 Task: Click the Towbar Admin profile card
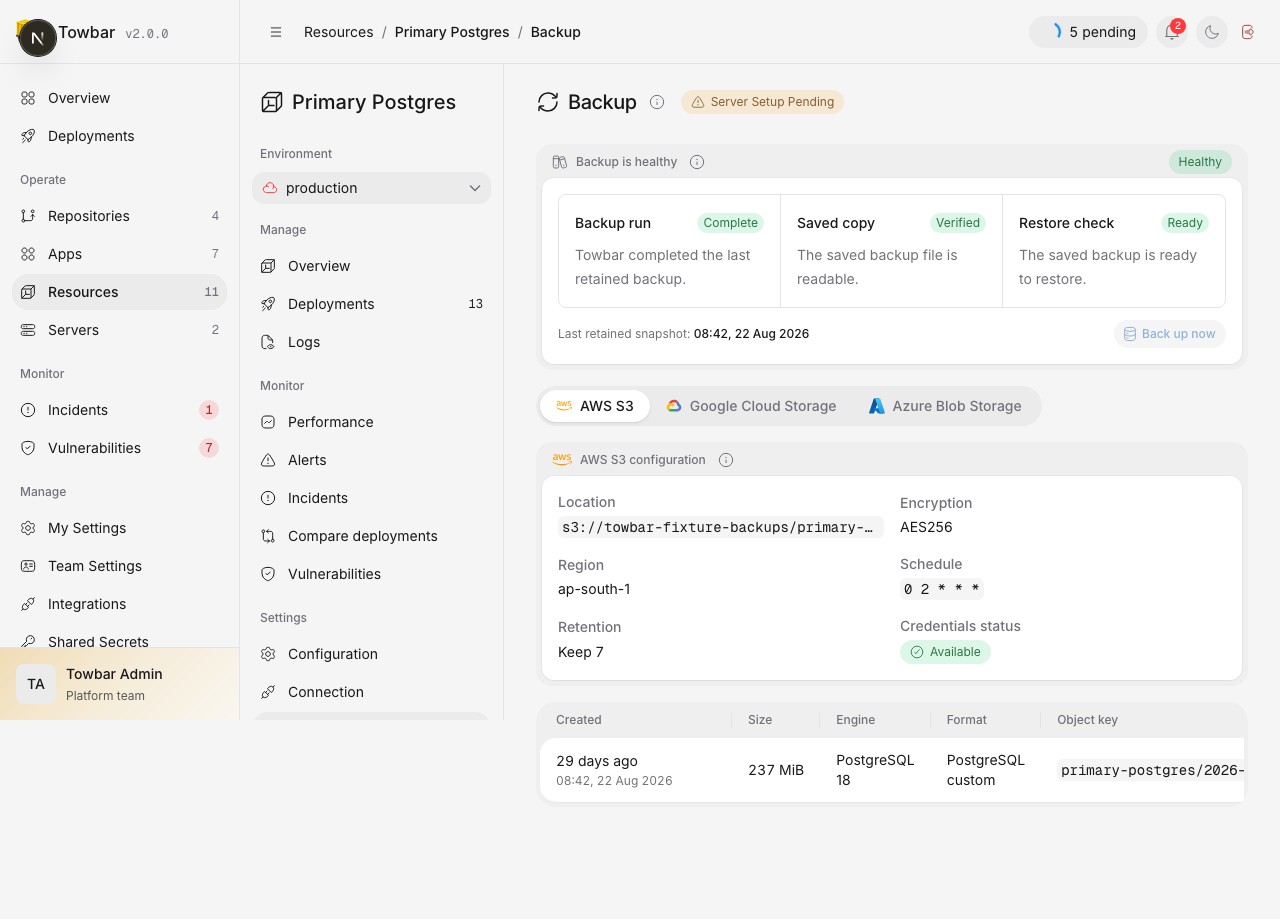click(120, 684)
